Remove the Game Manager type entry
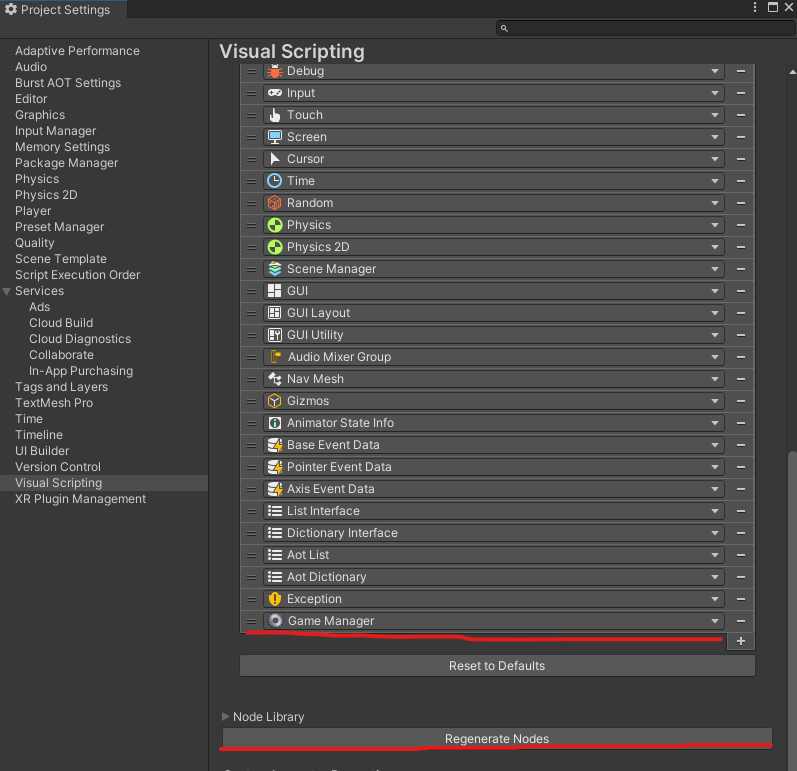797x771 pixels. (x=741, y=621)
